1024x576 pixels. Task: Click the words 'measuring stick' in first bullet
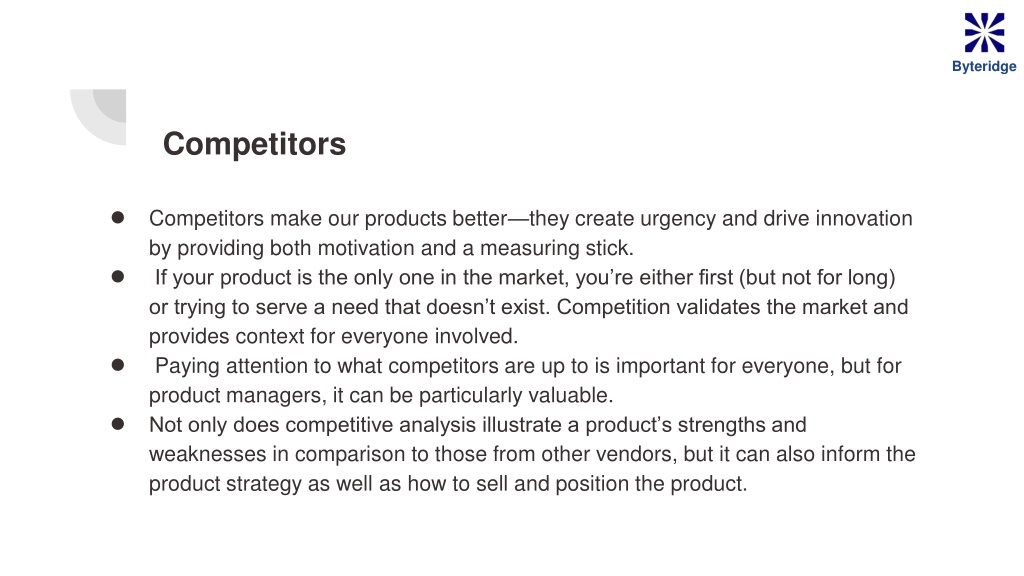click(x=556, y=248)
